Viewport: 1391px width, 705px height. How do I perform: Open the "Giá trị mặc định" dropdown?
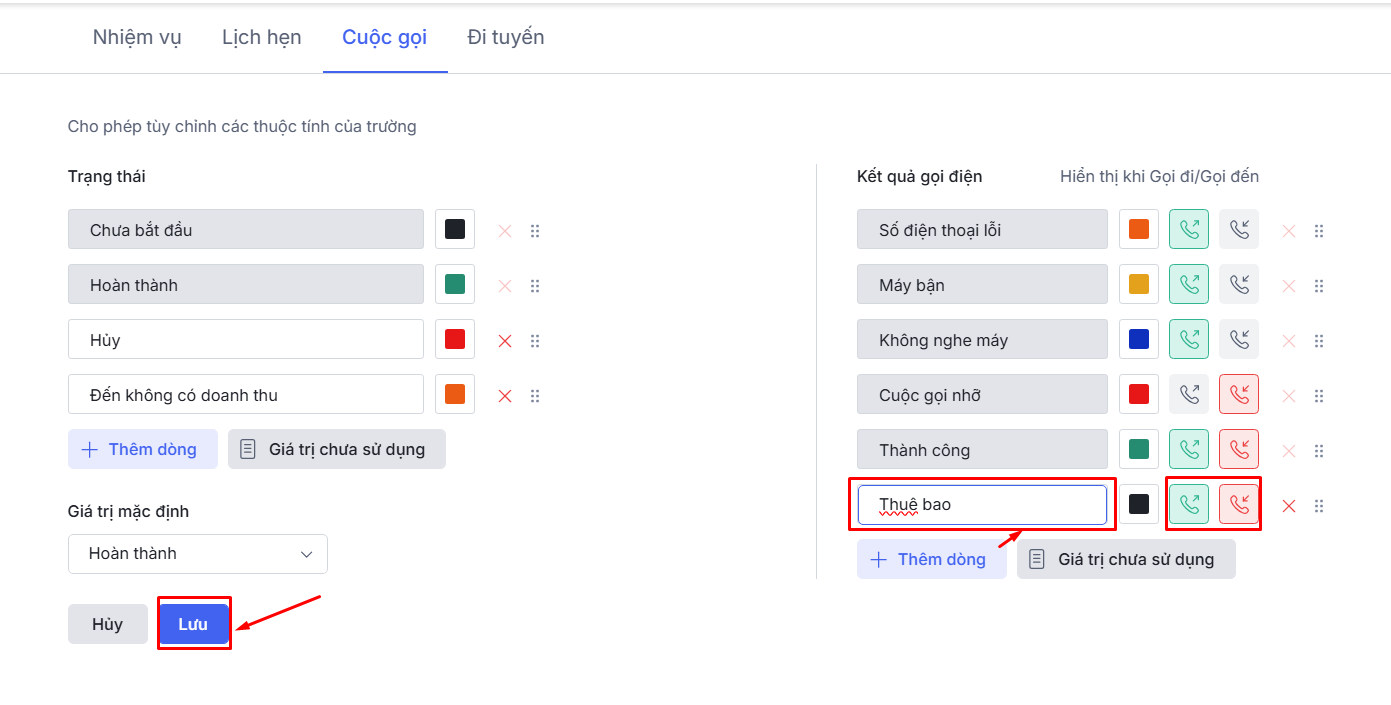(198, 554)
